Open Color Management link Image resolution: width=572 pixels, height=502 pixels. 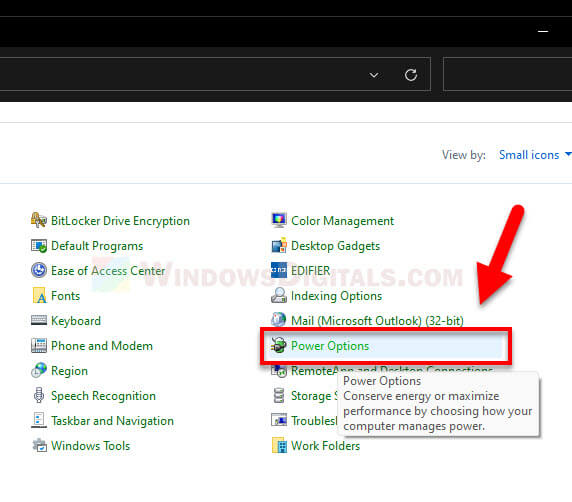343,221
